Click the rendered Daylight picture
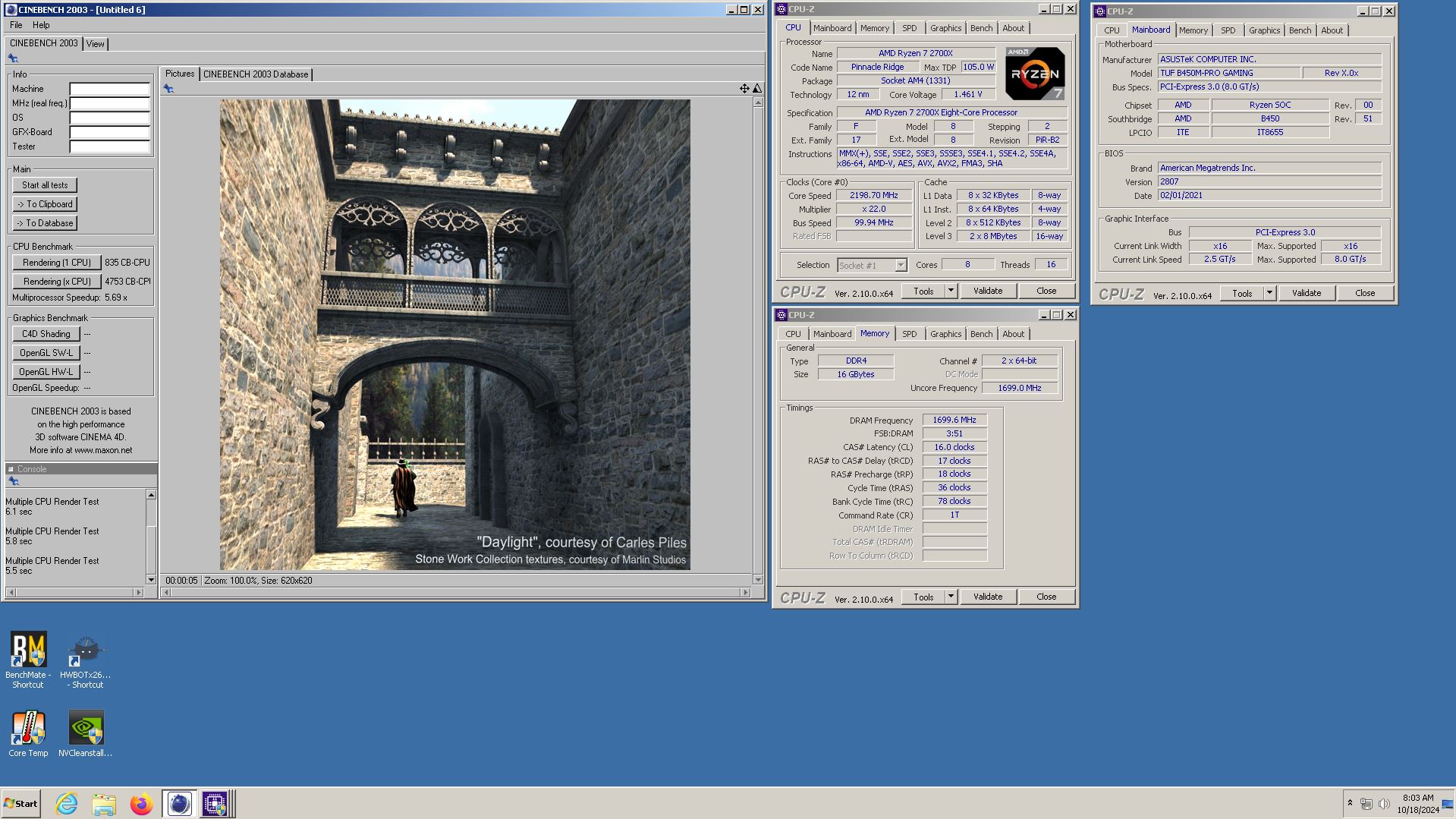 click(x=455, y=335)
